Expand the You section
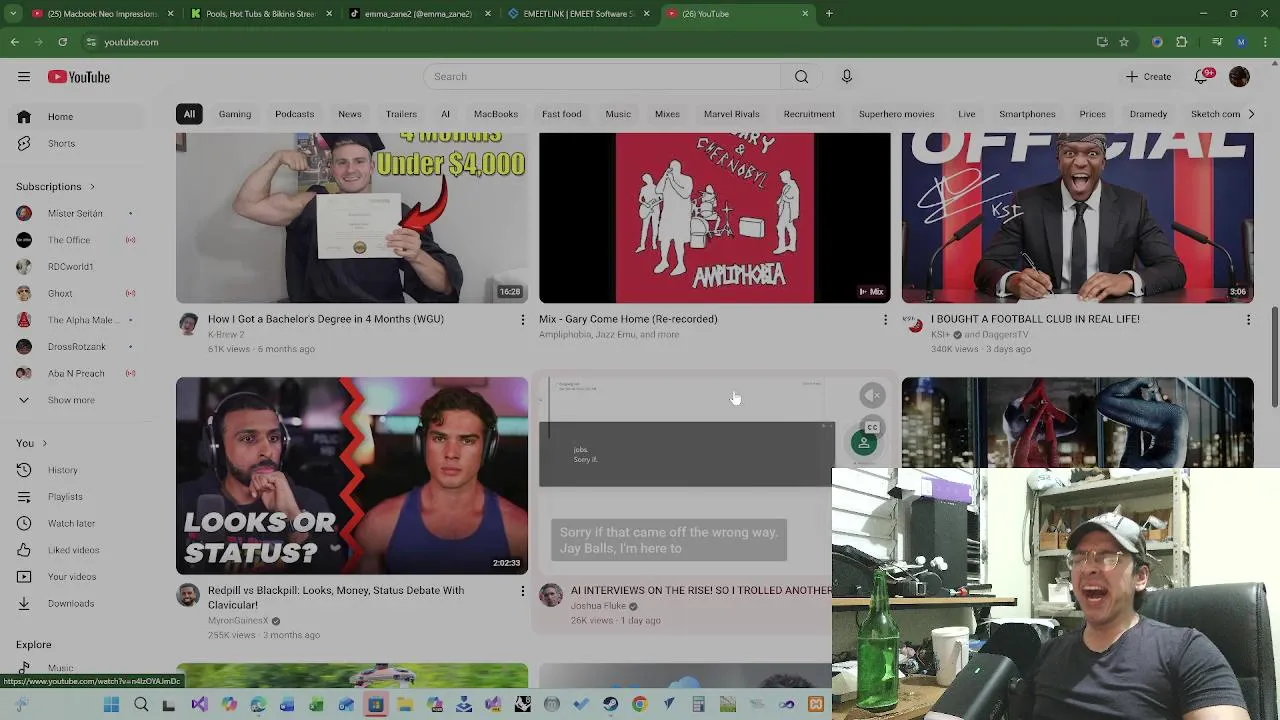The height and width of the screenshot is (720, 1280). [31, 443]
